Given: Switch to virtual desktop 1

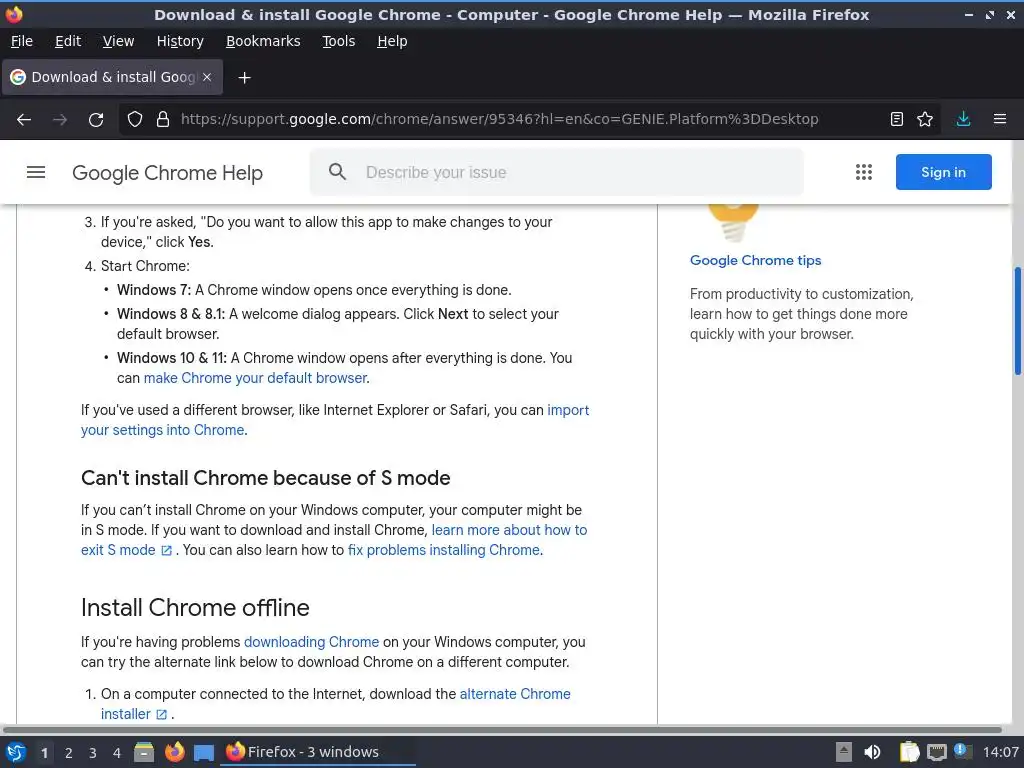Looking at the screenshot, I should point(44,753).
